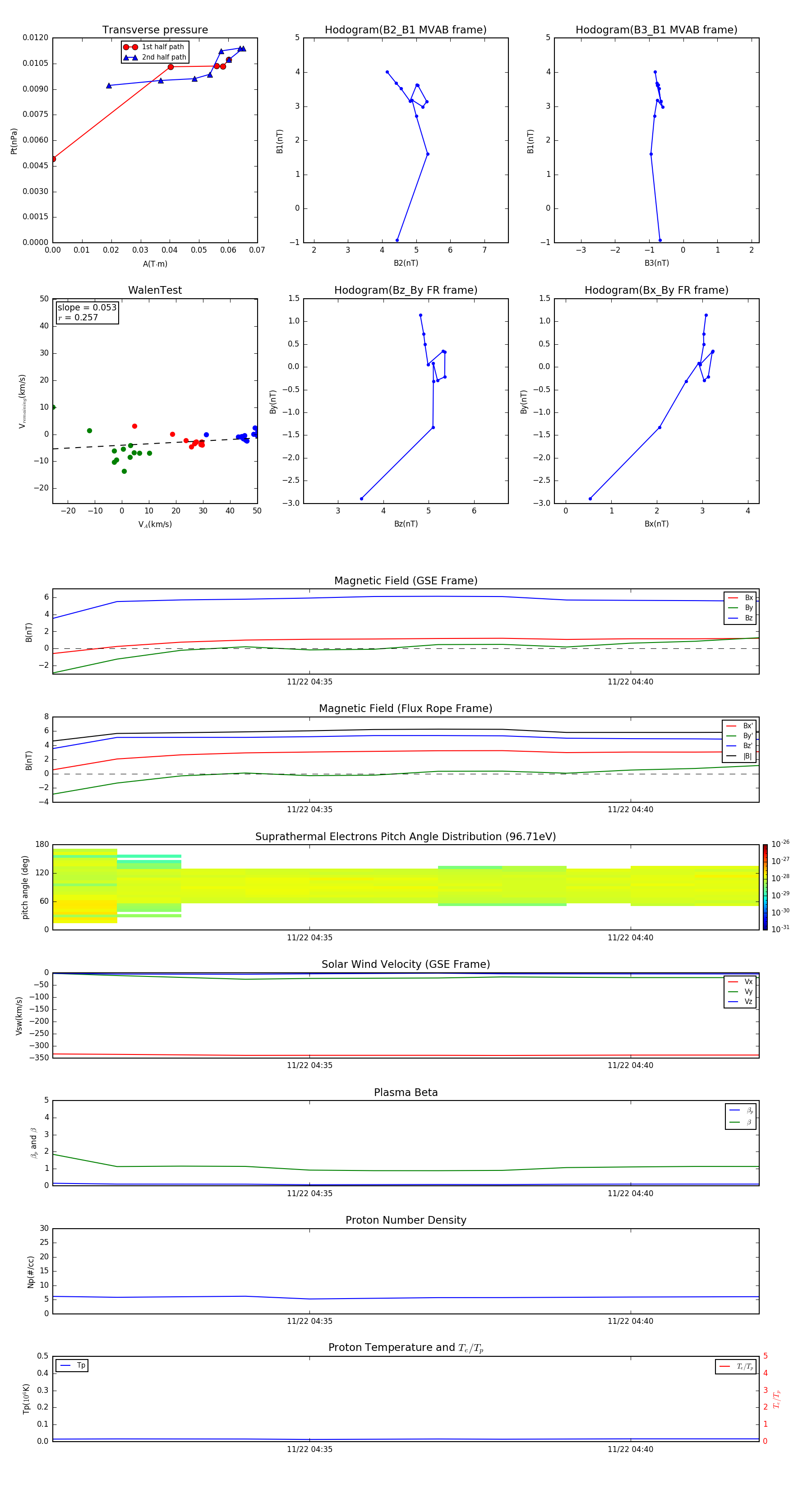The image size is (812, 1489).
Task: Click the 'Hodogram(Bx_By FR frame)' title
Action: (x=656, y=290)
